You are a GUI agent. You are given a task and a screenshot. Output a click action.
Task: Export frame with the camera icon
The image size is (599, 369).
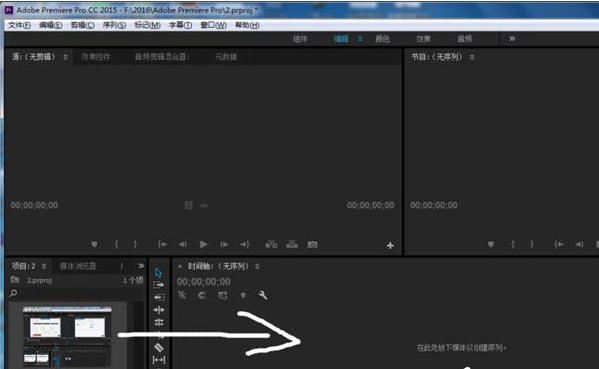312,244
